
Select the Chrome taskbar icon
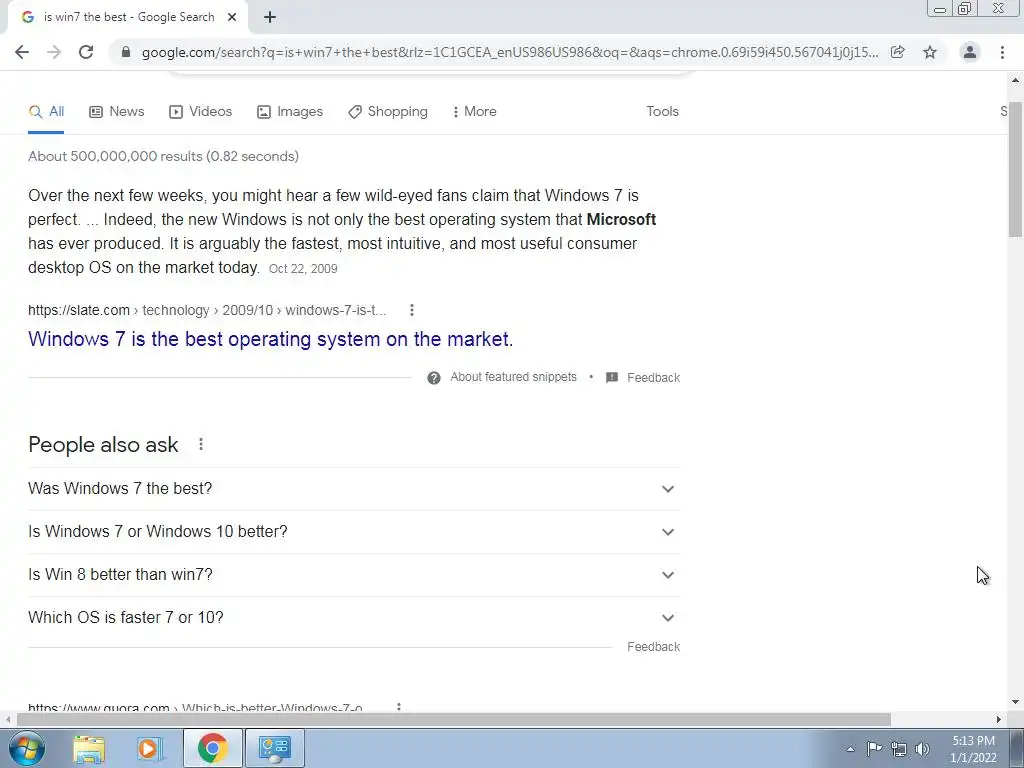point(212,748)
